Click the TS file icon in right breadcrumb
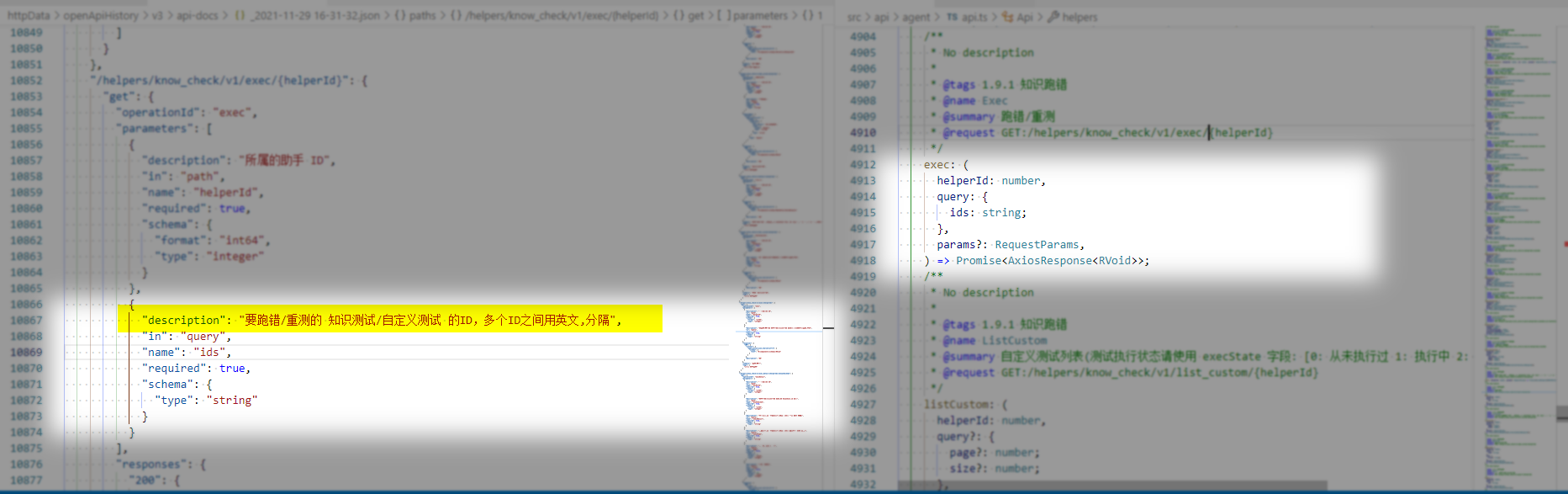 pos(952,17)
